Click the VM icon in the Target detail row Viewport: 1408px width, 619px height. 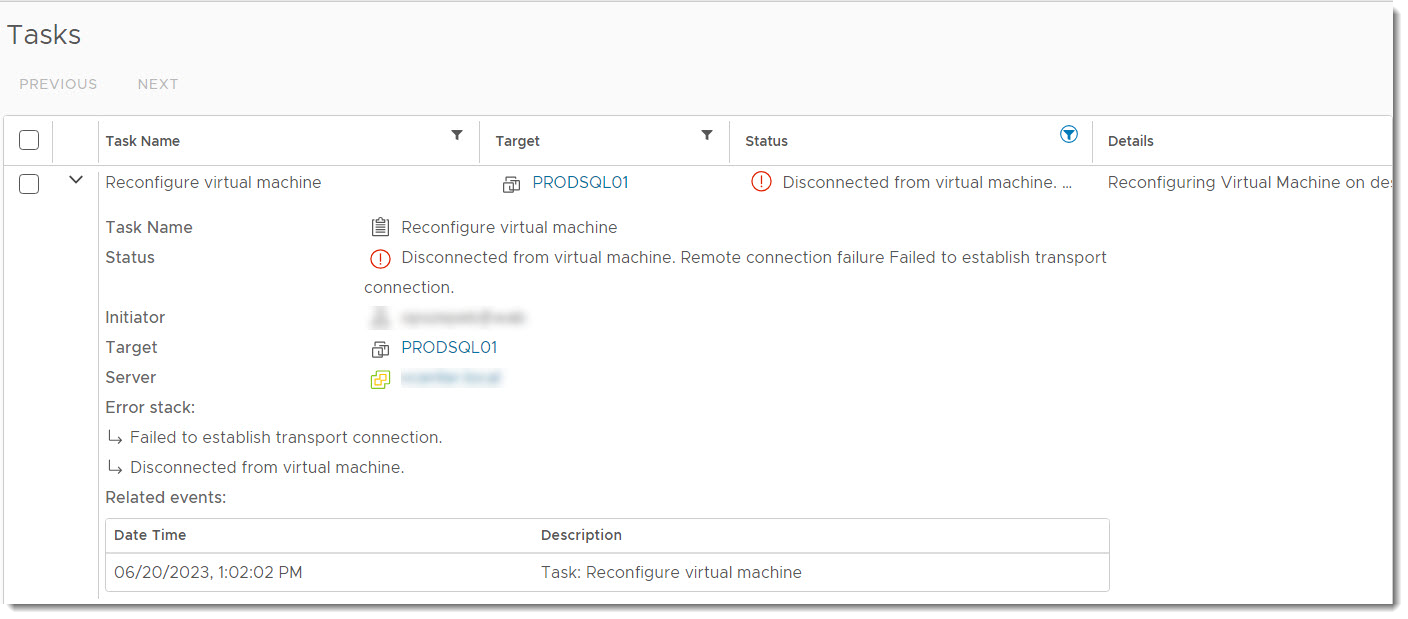[x=381, y=348]
